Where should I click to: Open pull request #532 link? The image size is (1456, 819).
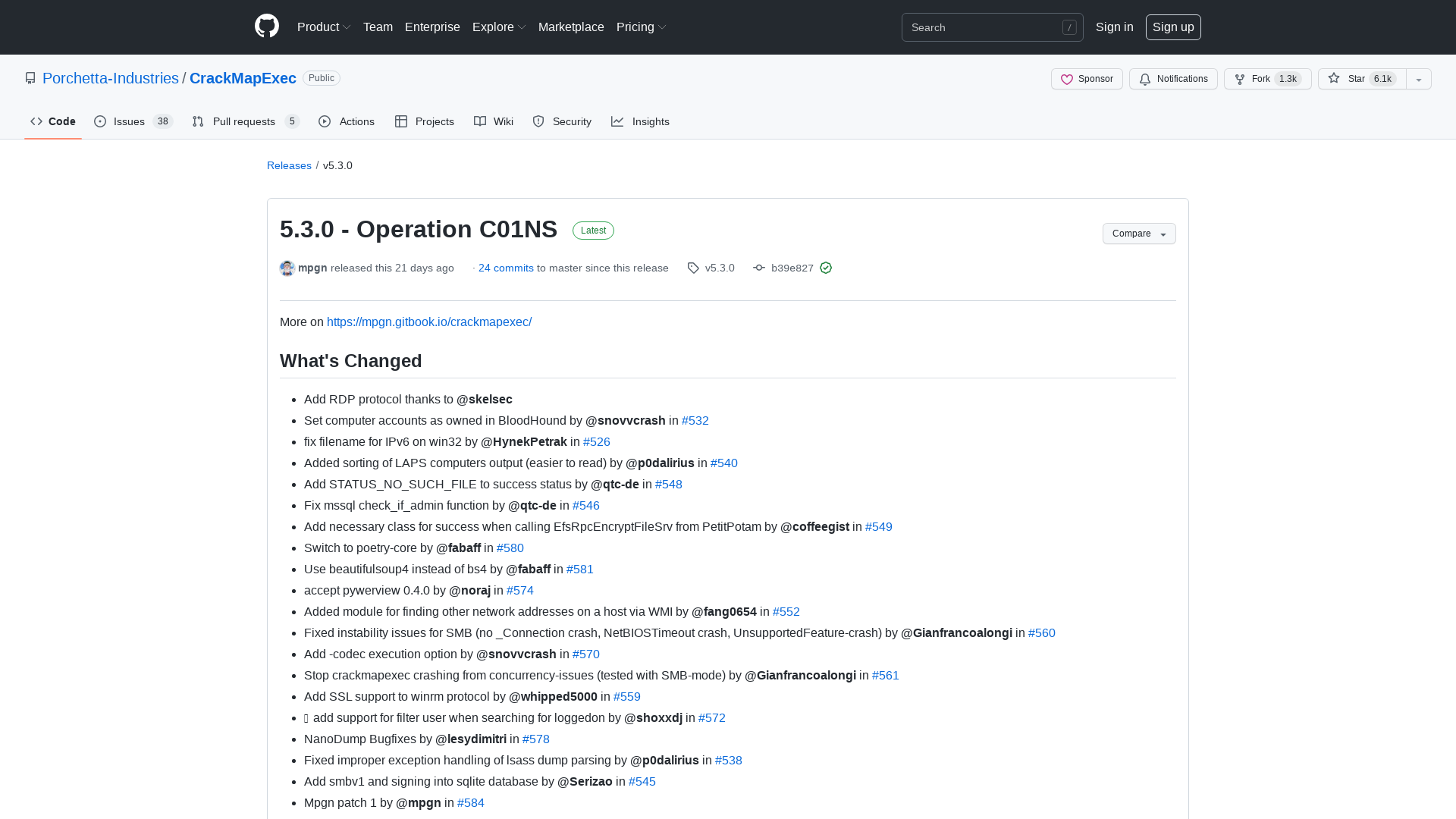(x=695, y=420)
